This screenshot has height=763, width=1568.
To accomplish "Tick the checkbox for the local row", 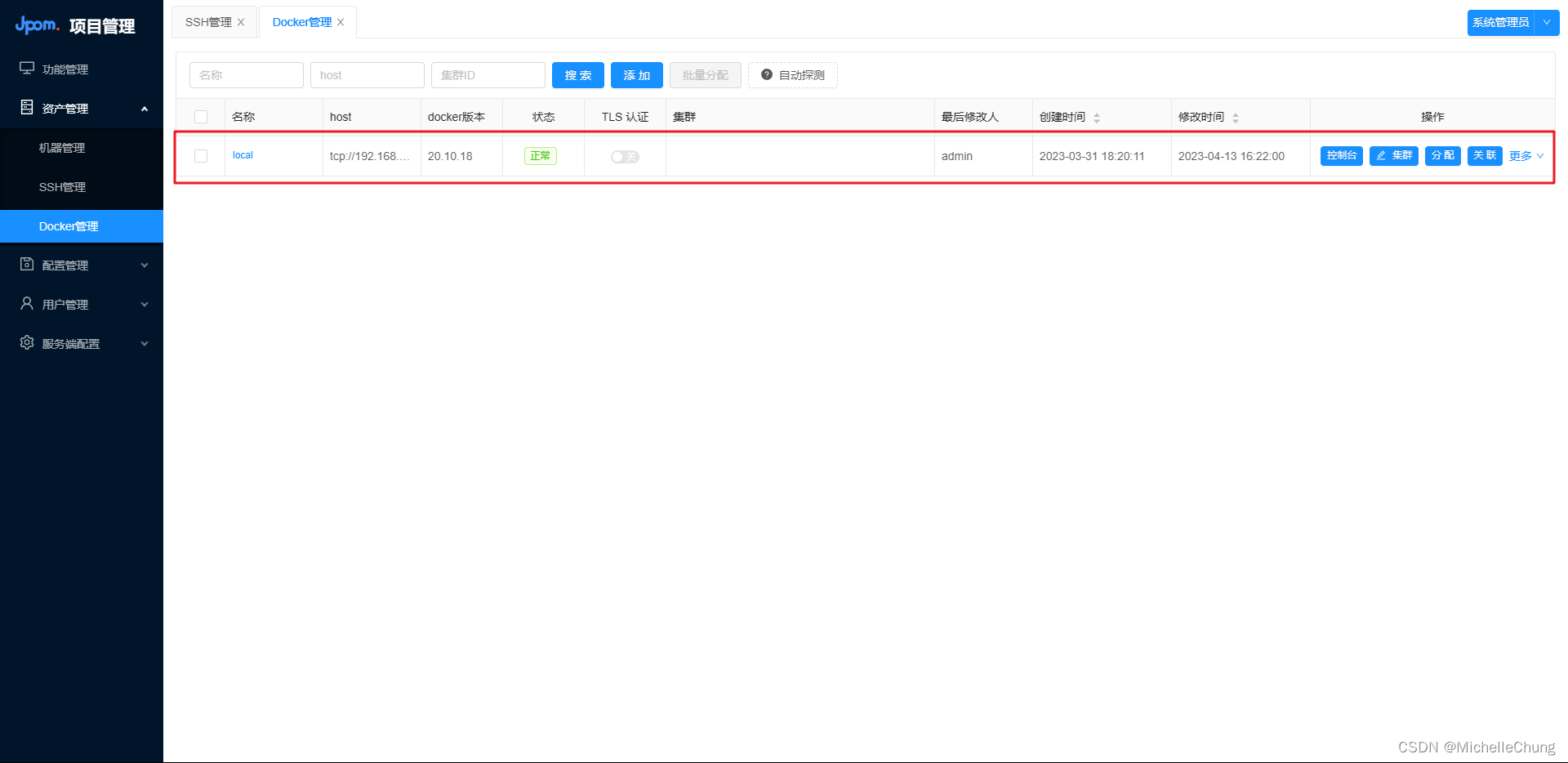I will click(201, 156).
